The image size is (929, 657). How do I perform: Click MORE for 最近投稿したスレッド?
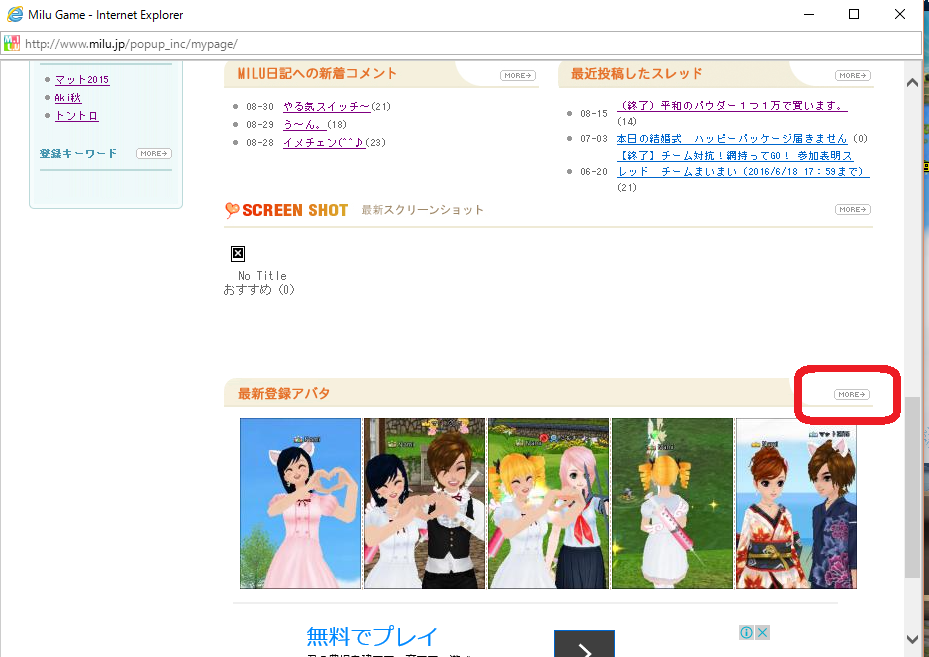(853, 75)
